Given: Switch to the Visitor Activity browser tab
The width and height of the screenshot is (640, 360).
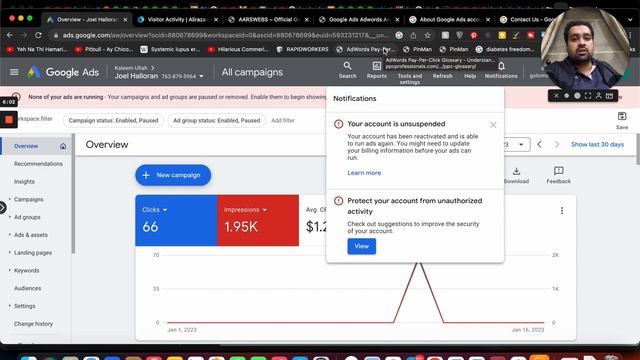Looking at the screenshot, I should point(178,20).
